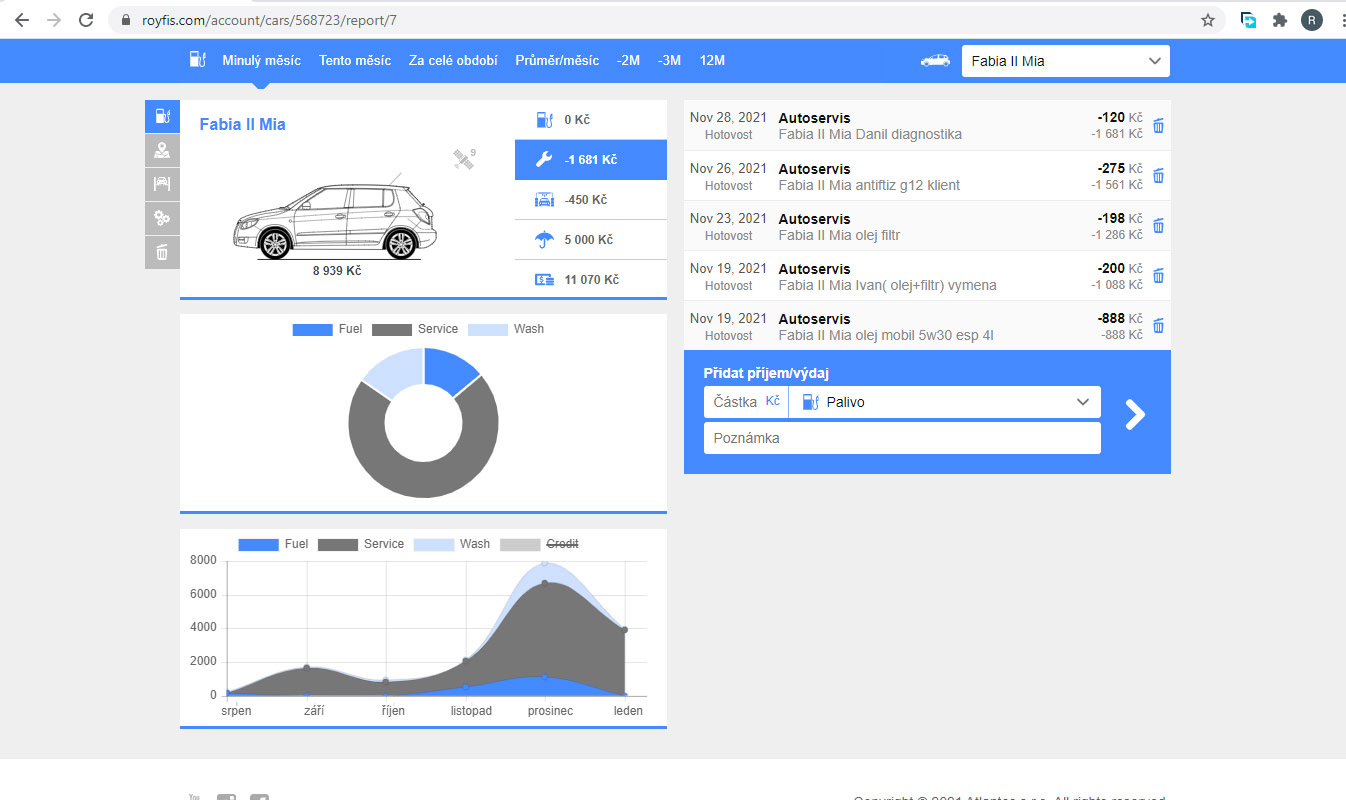The height and width of the screenshot is (800, 1346).
Task: Click the Nov 28, 2021 Autoservis entry
Action: tap(927, 126)
